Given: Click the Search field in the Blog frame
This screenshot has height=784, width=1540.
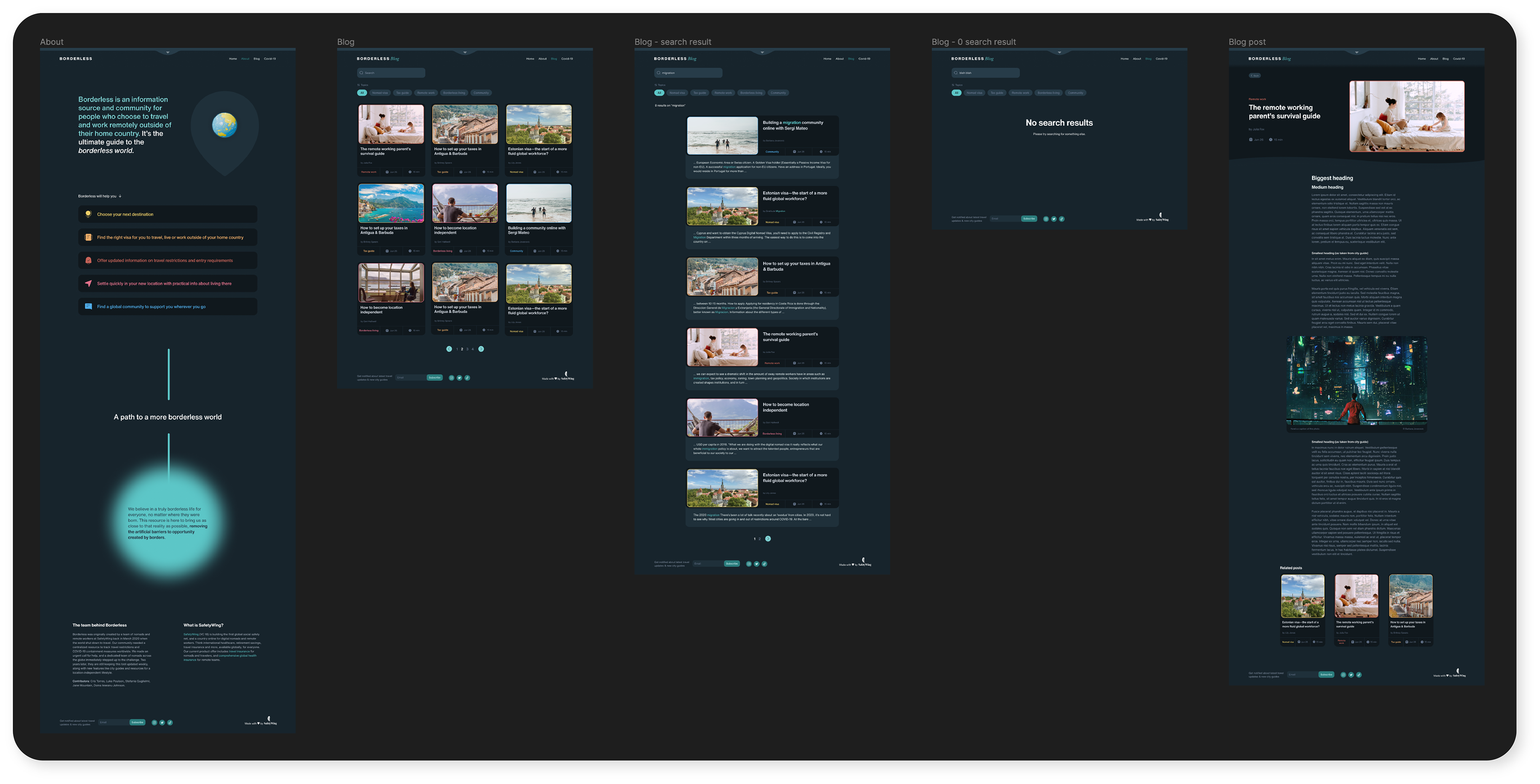Looking at the screenshot, I should coord(391,73).
